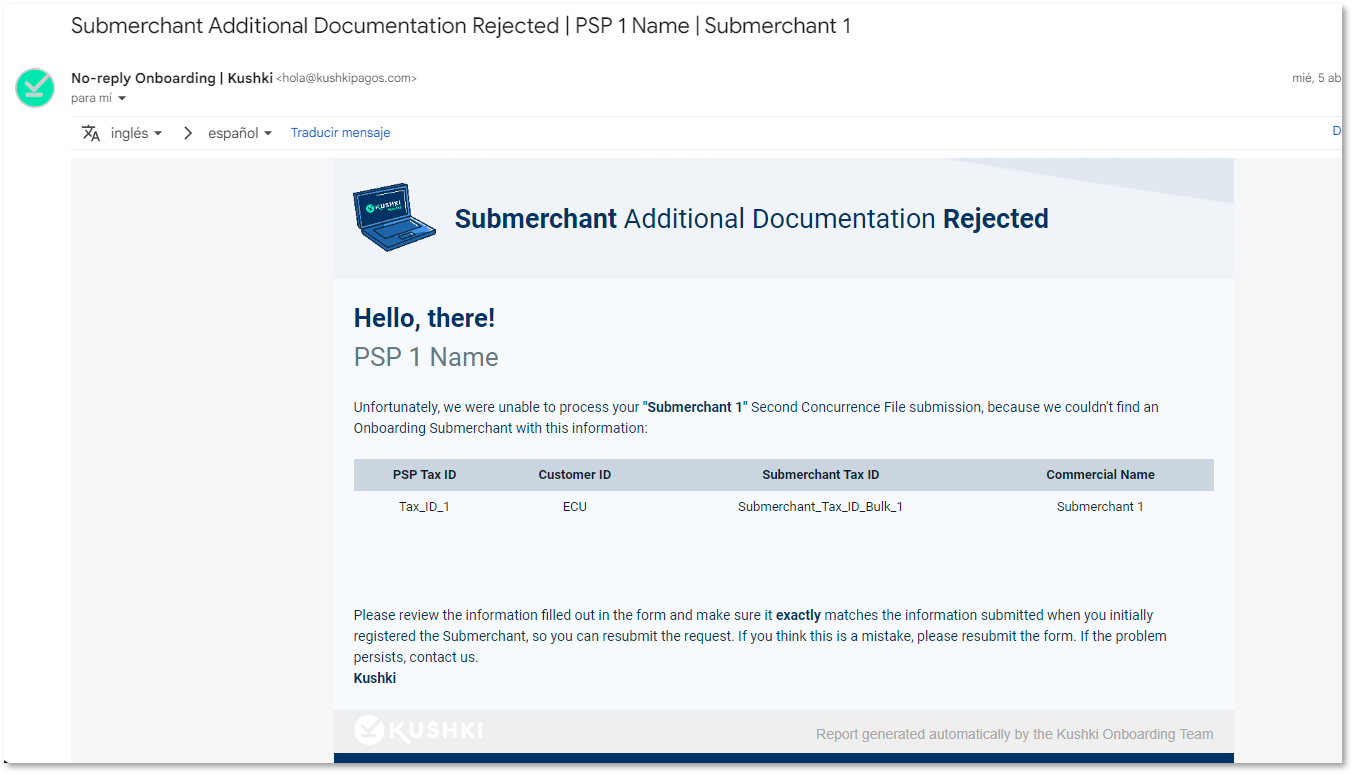Click the email subject line at the top
Image resolution: width=1353 pixels, height=774 pixels.
pos(460,26)
